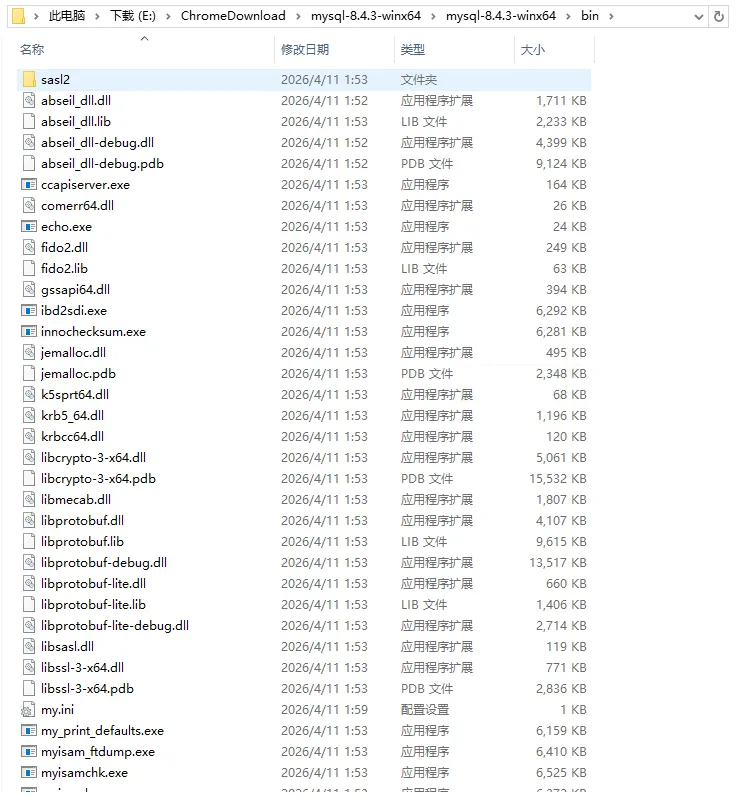Click the folder icon in address bar
Image resolution: width=739 pixels, height=805 pixels.
pyautogui.click(x=18, y=16)
